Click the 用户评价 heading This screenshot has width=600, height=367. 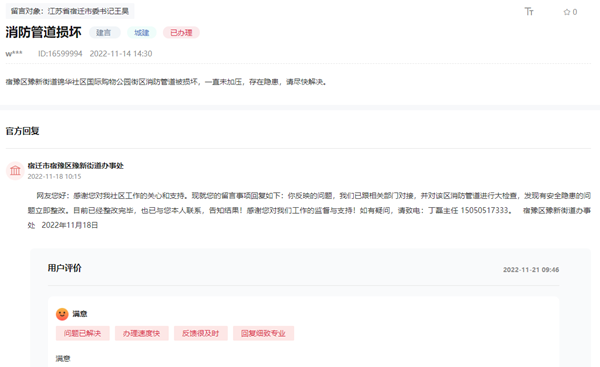(x=64, y=268)
